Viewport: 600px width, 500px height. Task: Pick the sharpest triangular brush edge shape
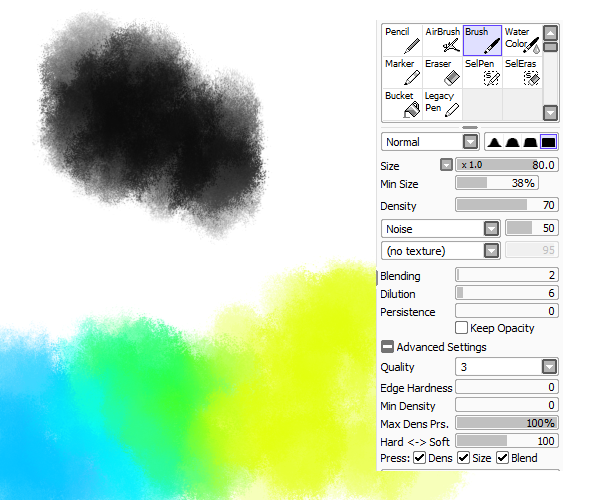[494, 142]
